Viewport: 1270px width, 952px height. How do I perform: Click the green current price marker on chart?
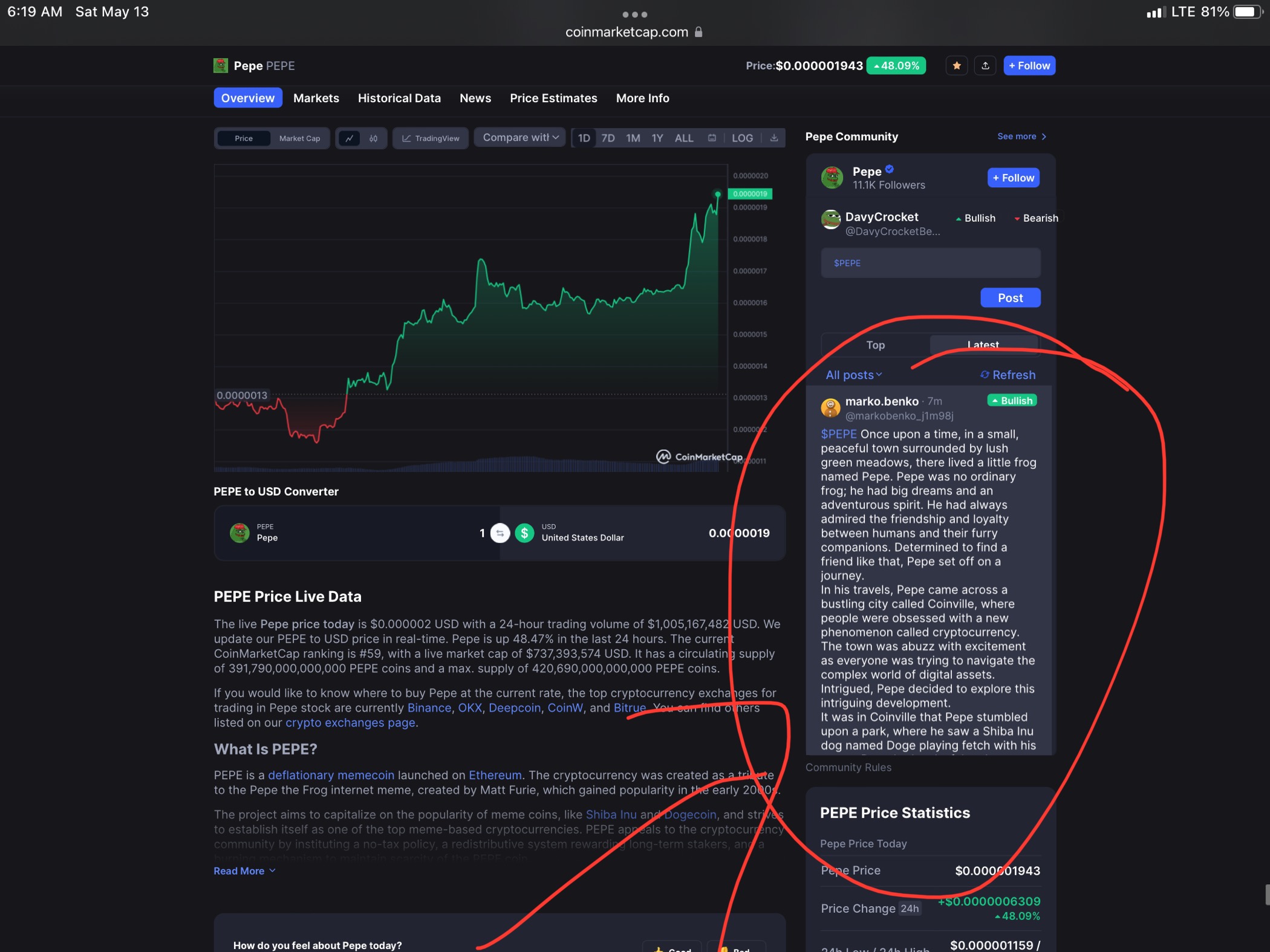click(749, 193)
